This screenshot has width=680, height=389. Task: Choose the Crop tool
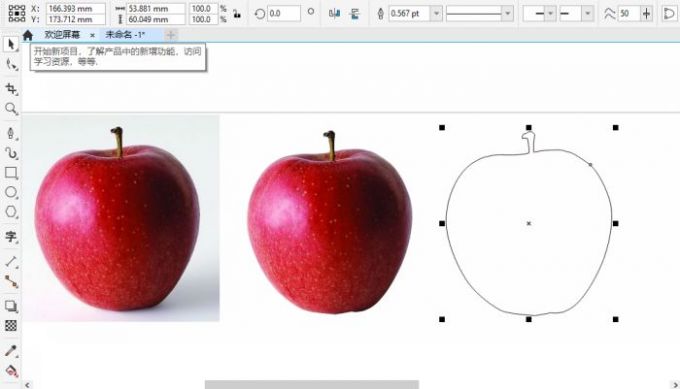pos(11,89)
